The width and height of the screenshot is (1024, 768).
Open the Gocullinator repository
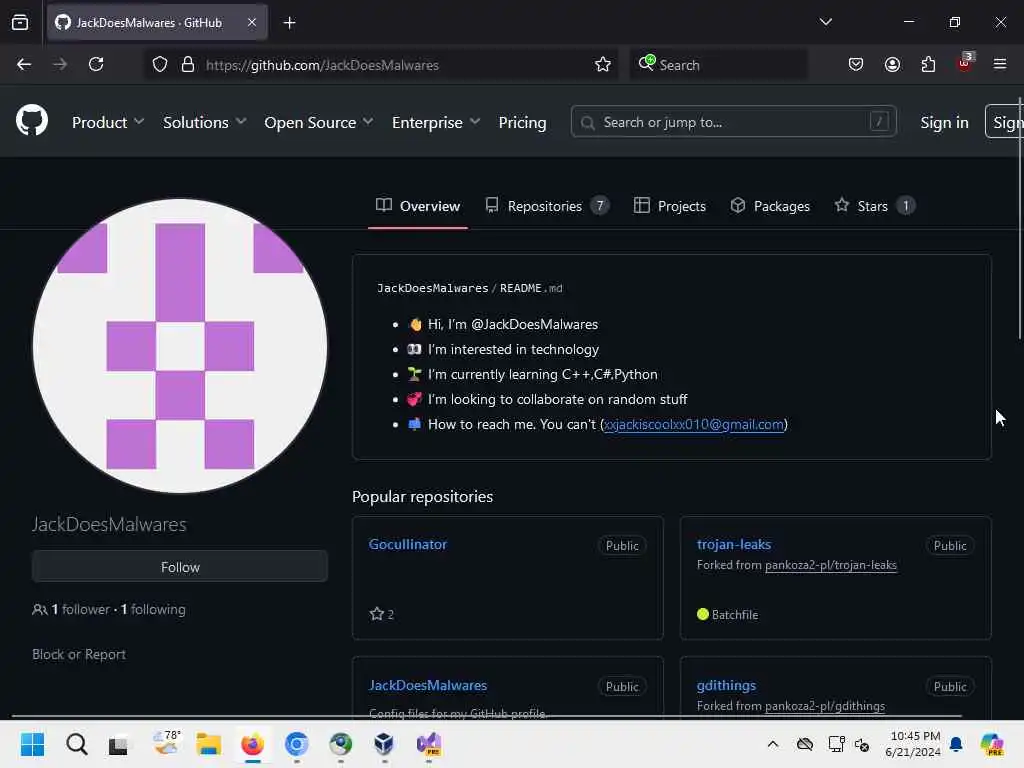(408, 544)
